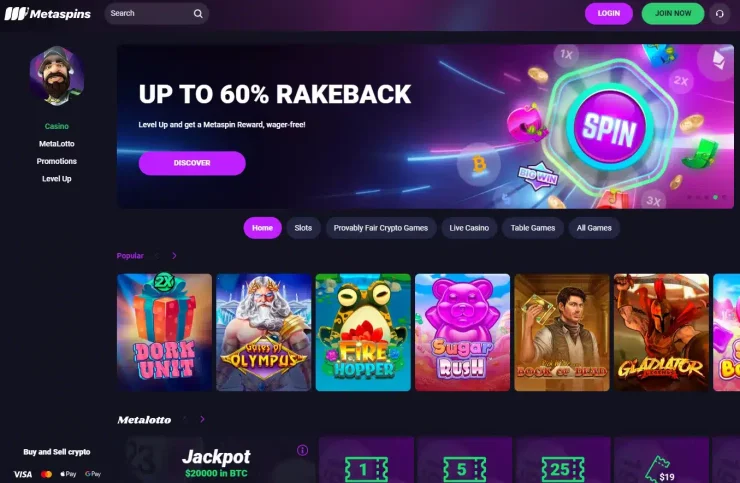The height and width of the screenshot is (483, 740).
Task: Open the Gates of Olympus game
Action: [x=263, y=332]
